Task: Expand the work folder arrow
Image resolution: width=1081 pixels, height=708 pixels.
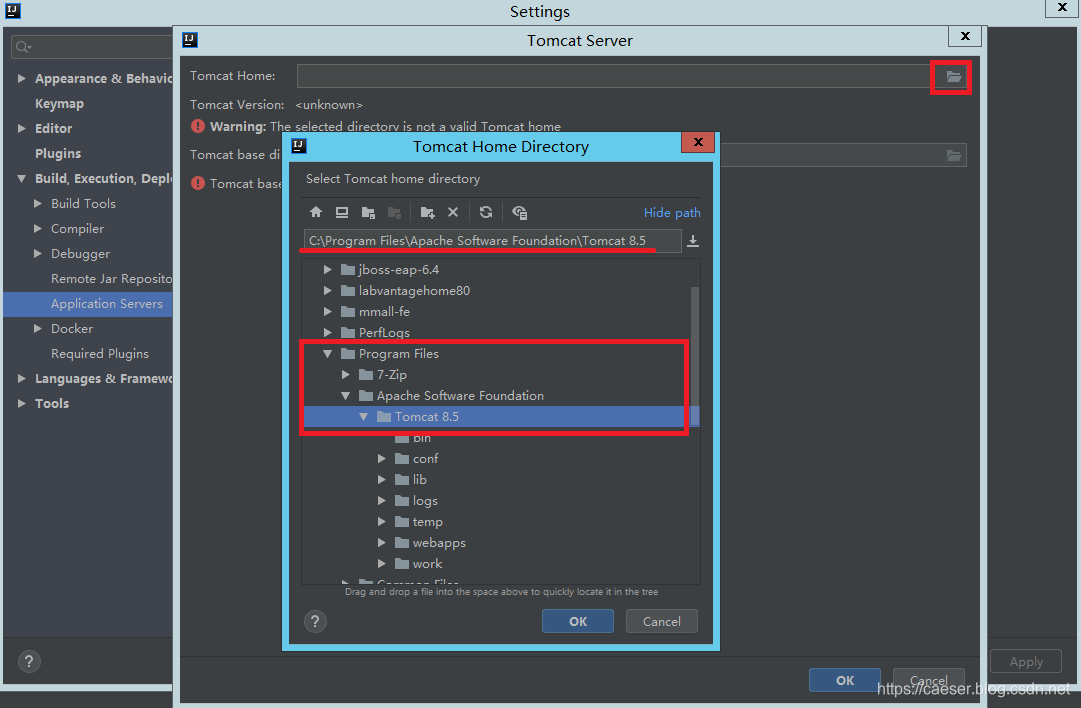Action: (x=381, y=564)
